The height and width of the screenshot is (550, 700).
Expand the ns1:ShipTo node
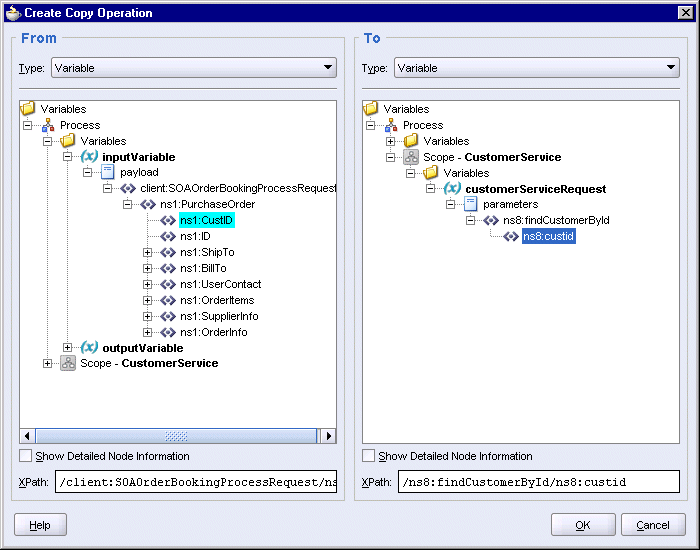point(147,253)
